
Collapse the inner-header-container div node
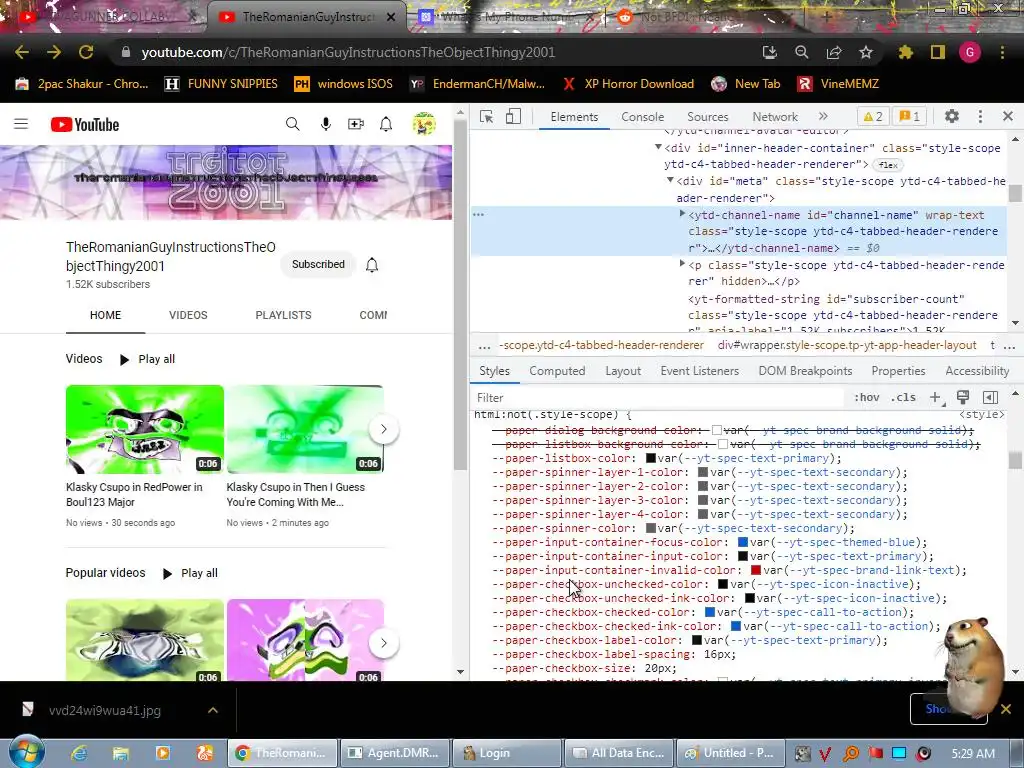pyautogui.click(x=658, y=148)
